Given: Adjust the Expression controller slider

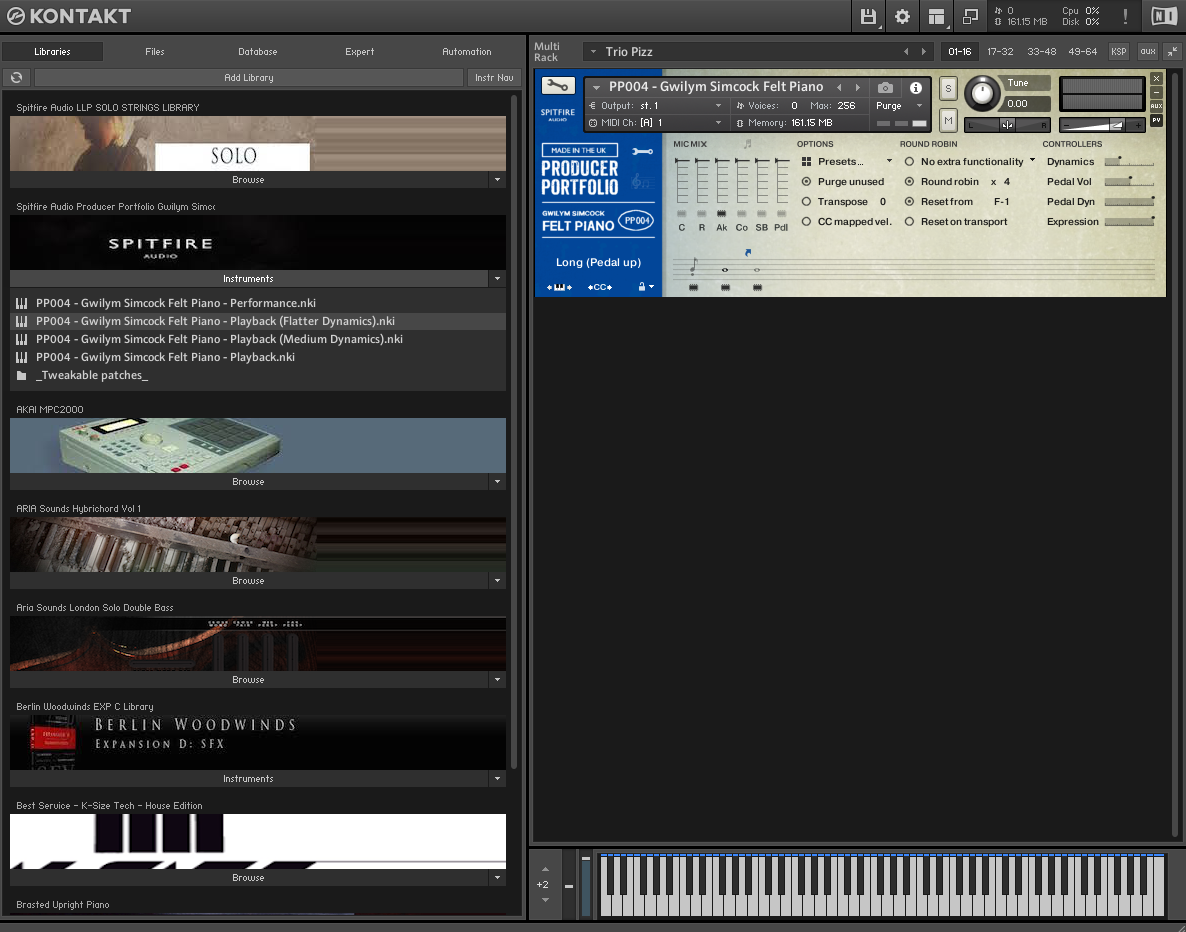Looking at the screenshot, I should pos(1129,222).
